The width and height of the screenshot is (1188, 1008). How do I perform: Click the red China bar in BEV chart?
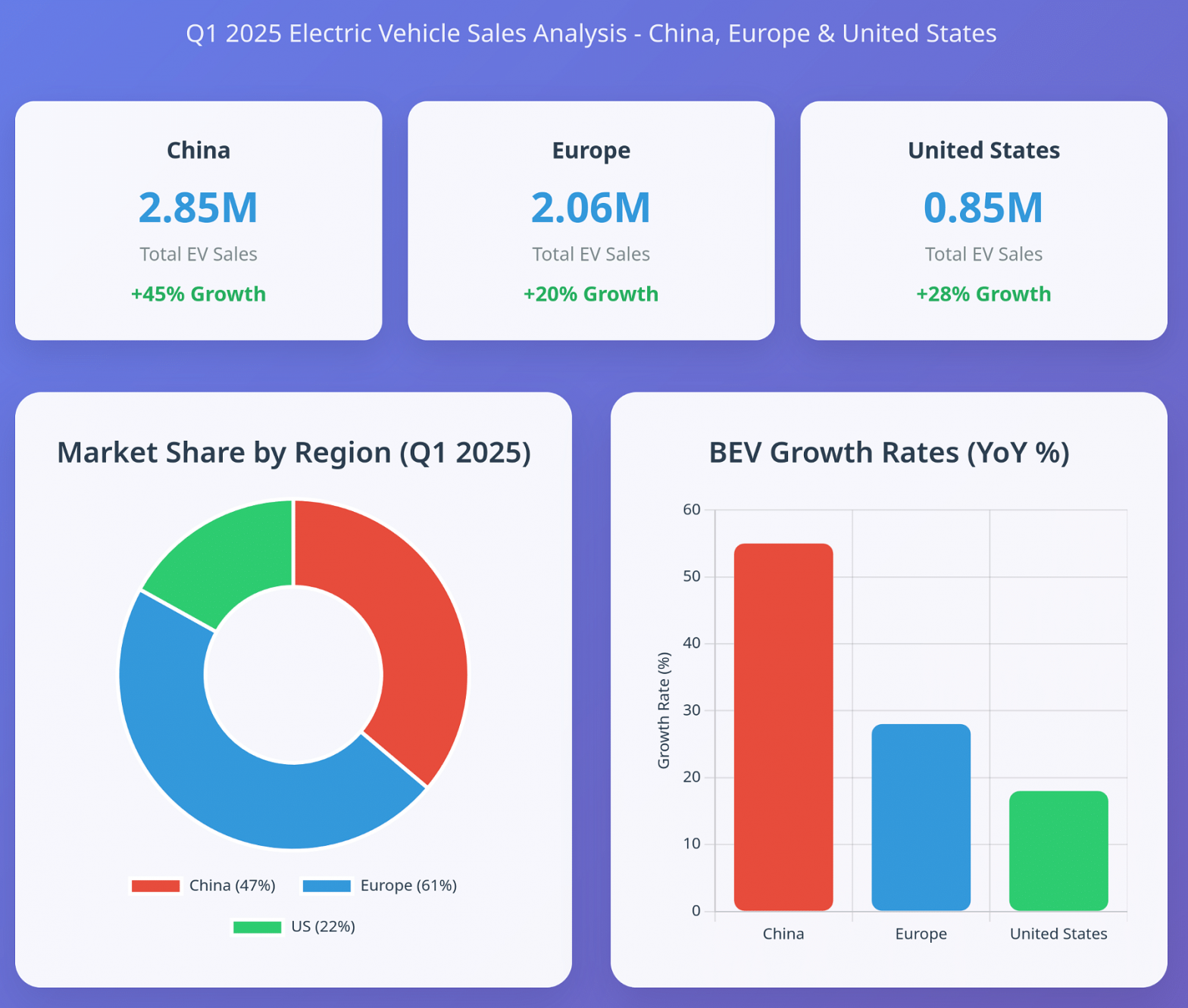tap(783, 727)
